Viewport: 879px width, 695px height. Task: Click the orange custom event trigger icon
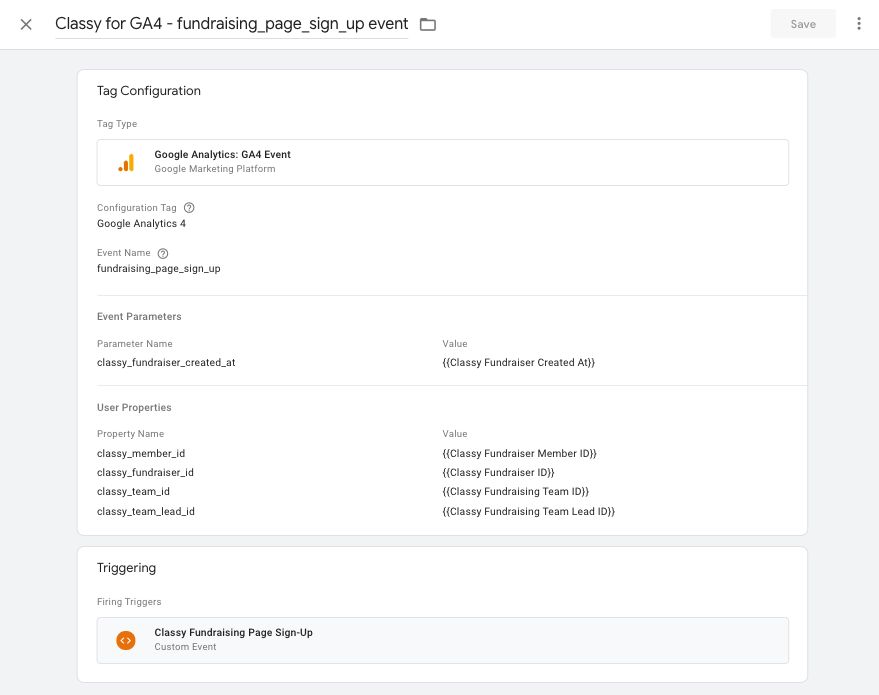(x=126, y=640)
